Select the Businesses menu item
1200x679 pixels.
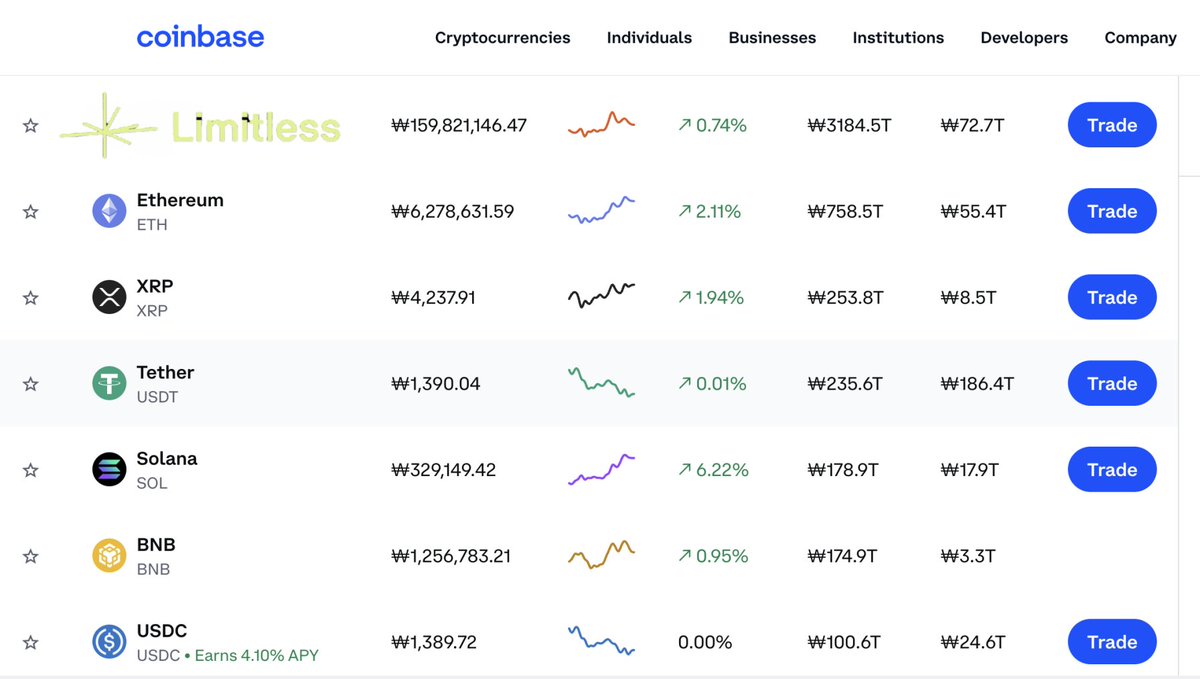pyautogui.click(x=772, y=38)
